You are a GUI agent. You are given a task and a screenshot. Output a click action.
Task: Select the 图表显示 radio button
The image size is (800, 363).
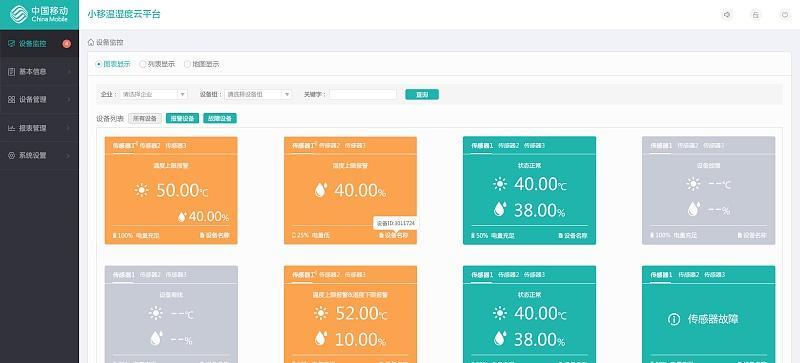pyautogui.click(x=99, y=64)
